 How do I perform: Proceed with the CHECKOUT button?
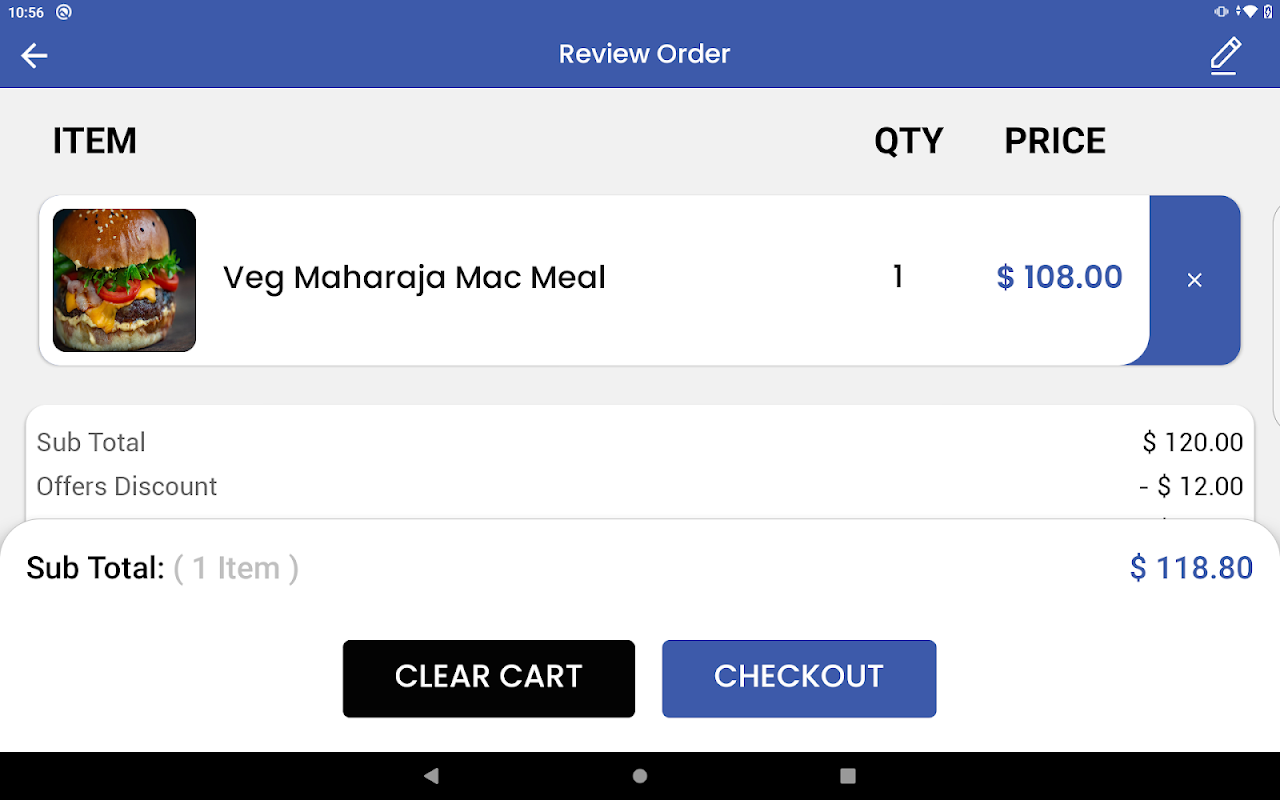tap(799, 678)
